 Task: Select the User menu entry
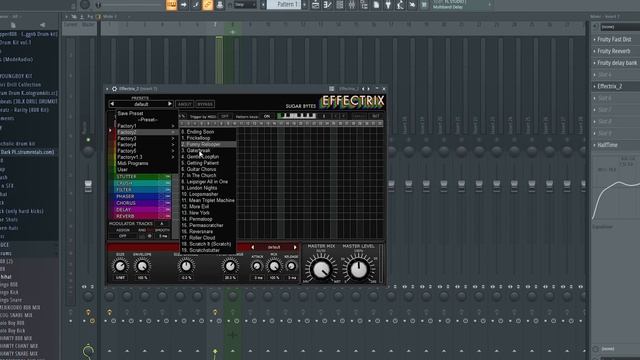122,169
